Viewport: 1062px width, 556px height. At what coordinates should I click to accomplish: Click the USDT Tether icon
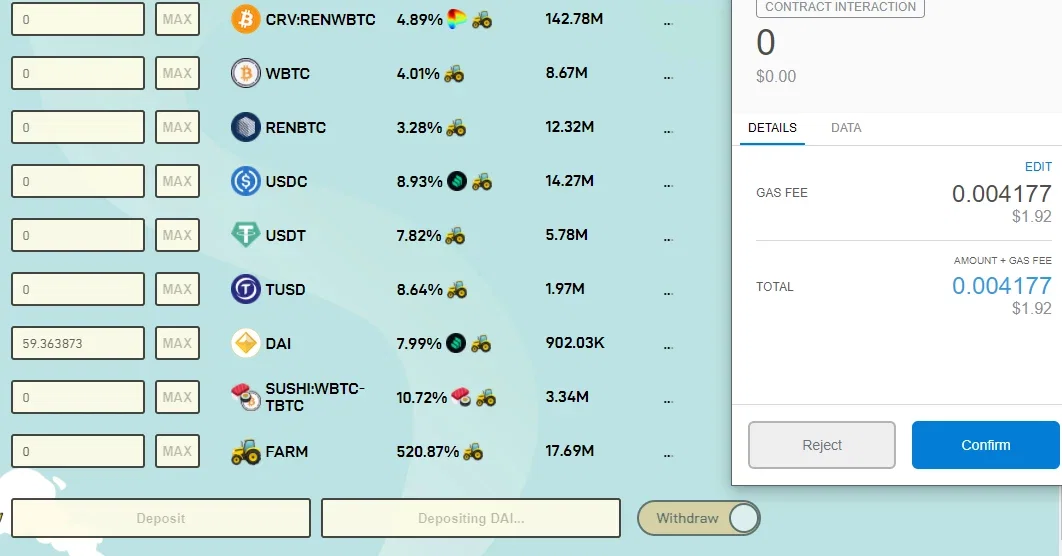[x=245, y=235]
